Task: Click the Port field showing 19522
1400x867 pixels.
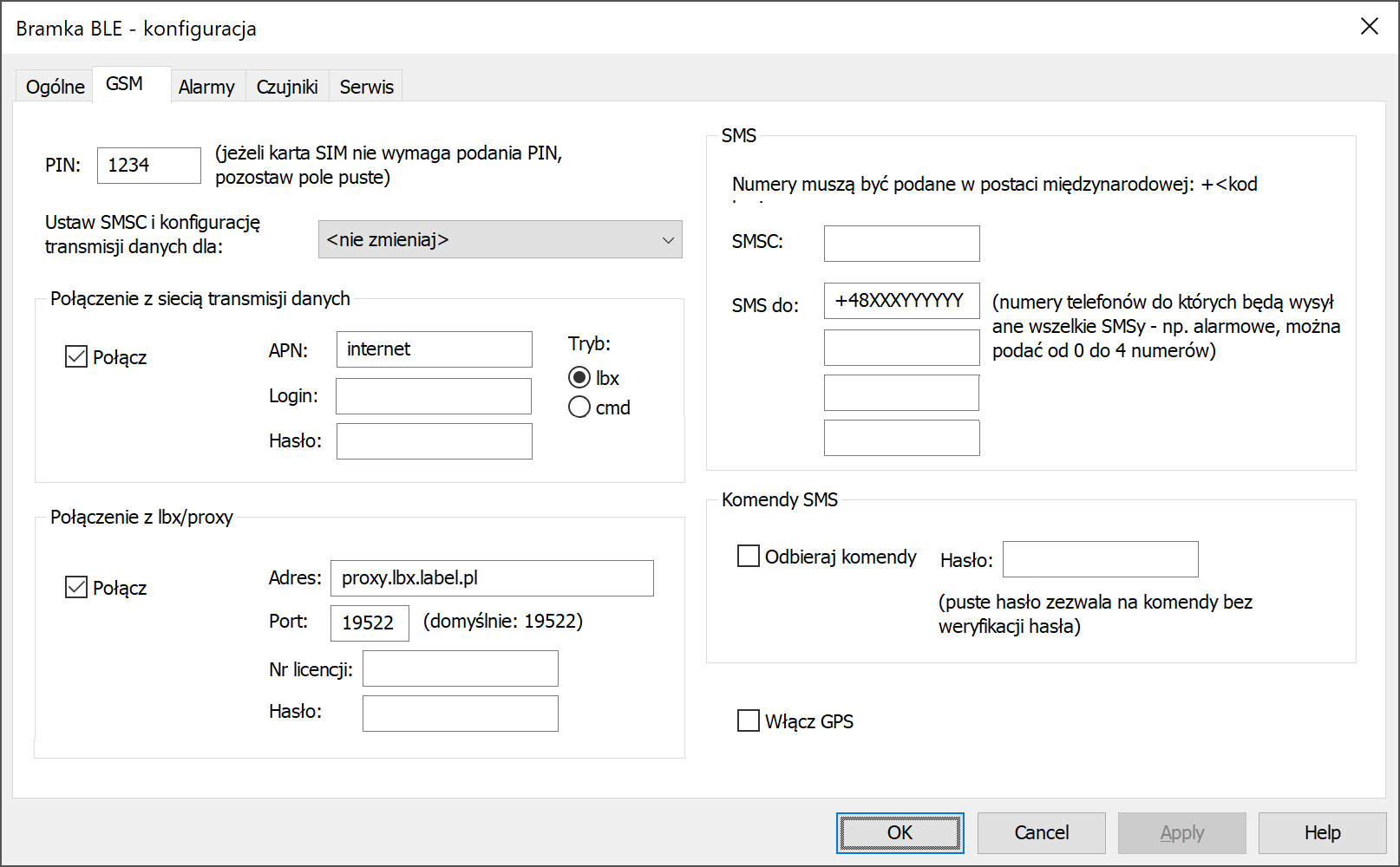Action: pos(370,623)
